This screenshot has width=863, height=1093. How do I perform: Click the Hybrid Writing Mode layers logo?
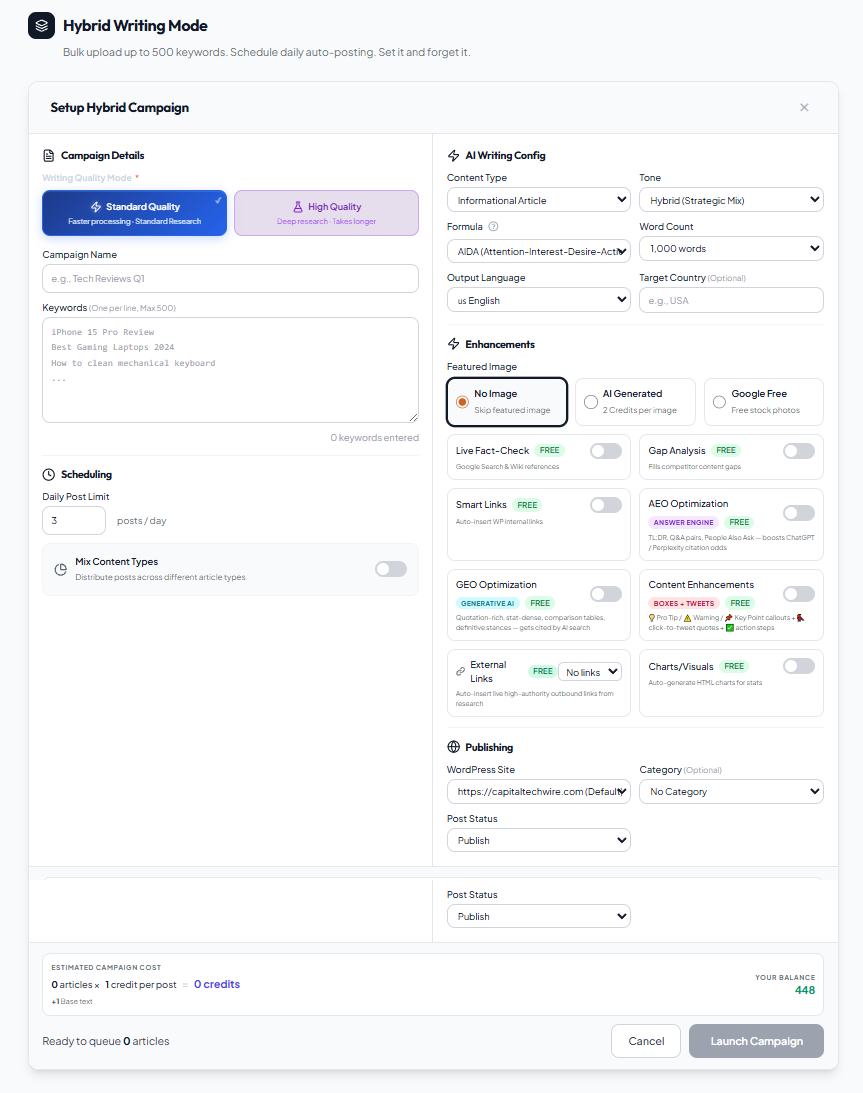pos(42,26)
